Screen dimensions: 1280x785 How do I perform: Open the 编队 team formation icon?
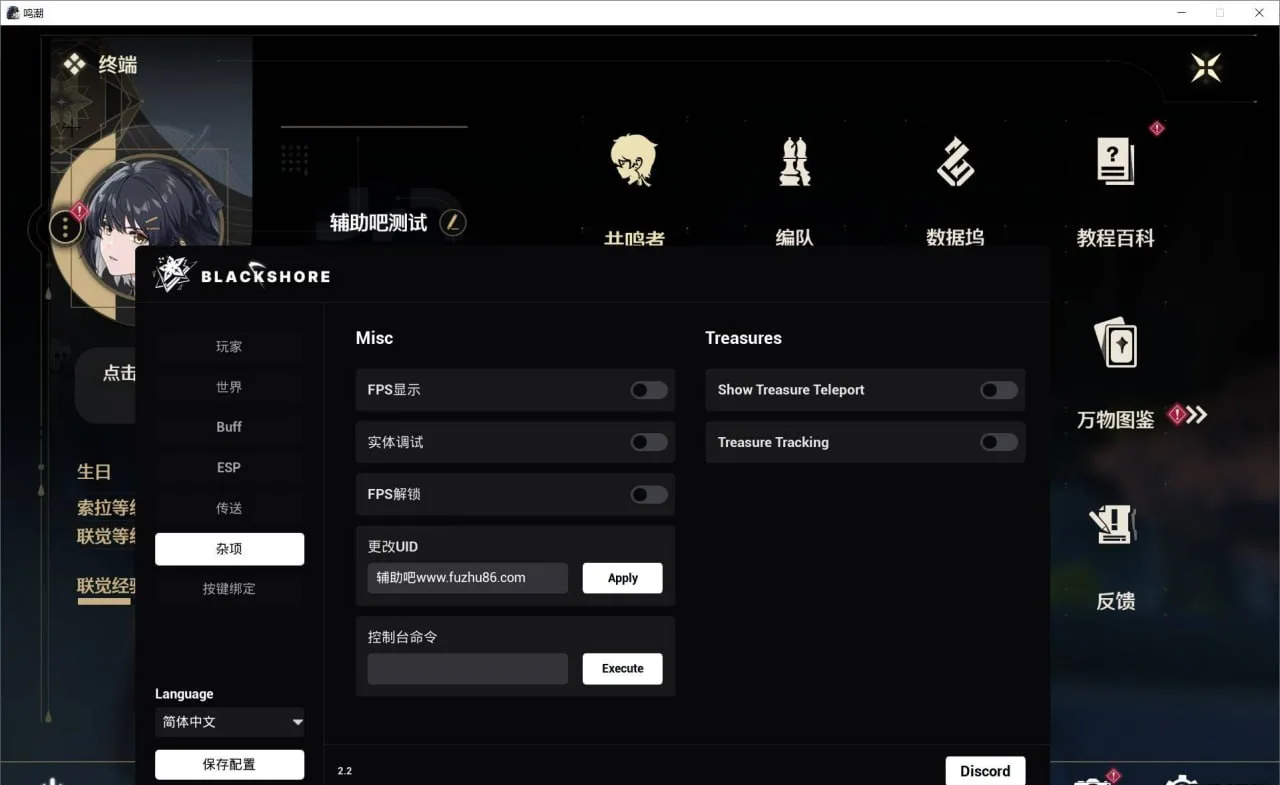[x=794, y=161]
